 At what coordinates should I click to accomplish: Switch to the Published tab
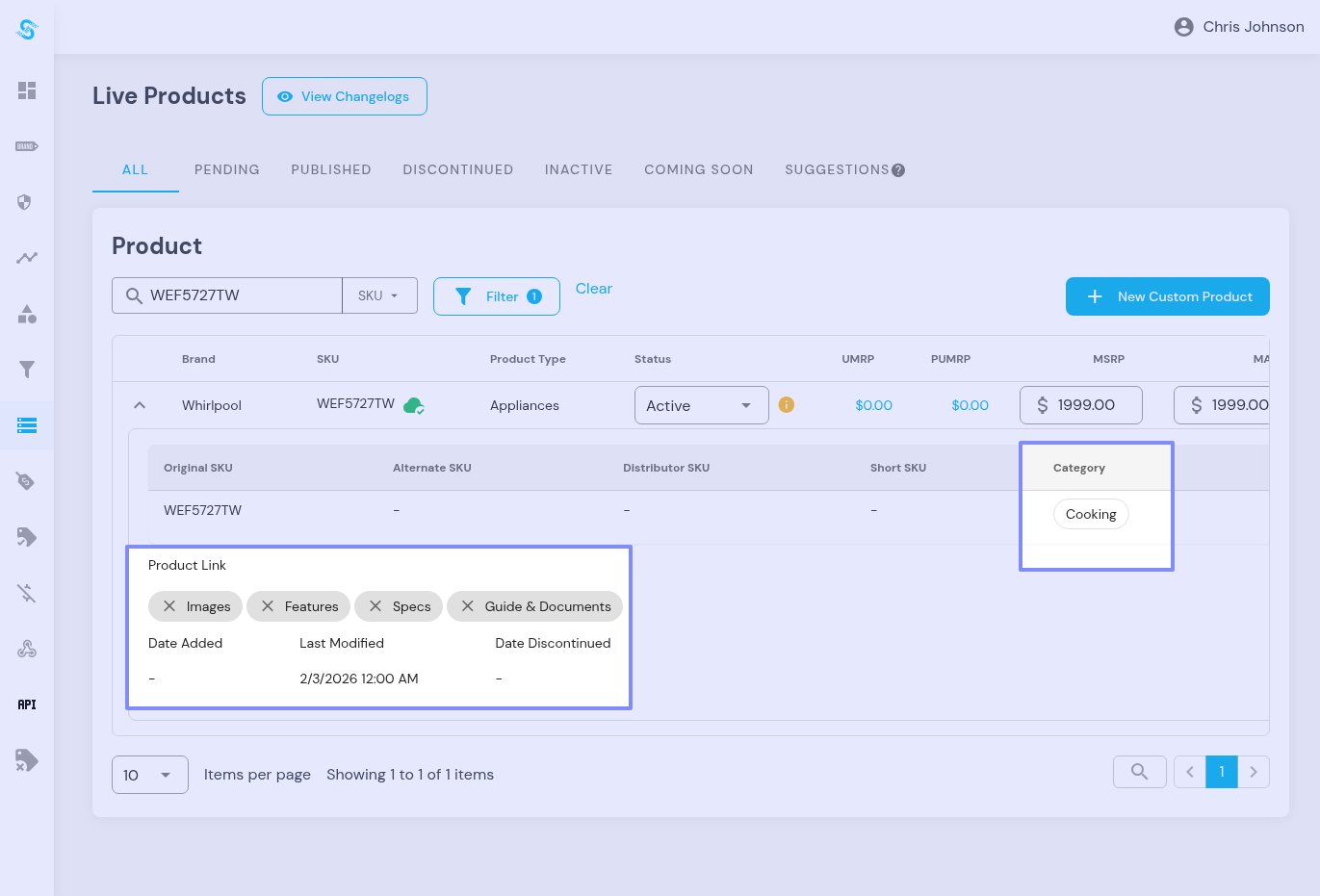coord(331,169)
